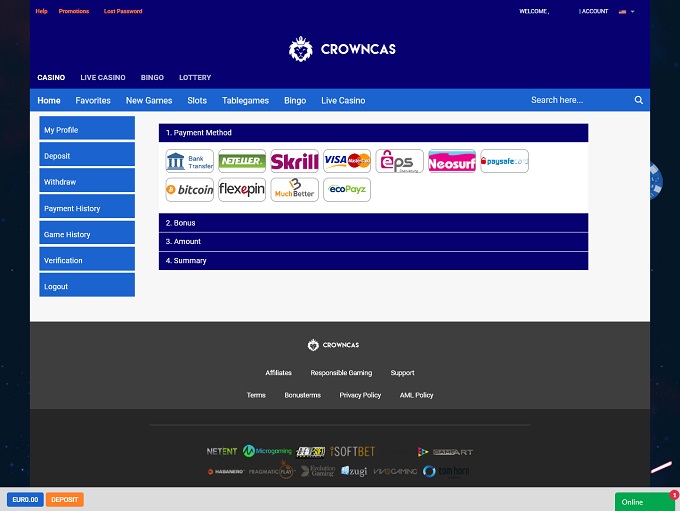Click the orange Deposit button
680x511 pixels.
pyautogui.click(x=65, y=499)
